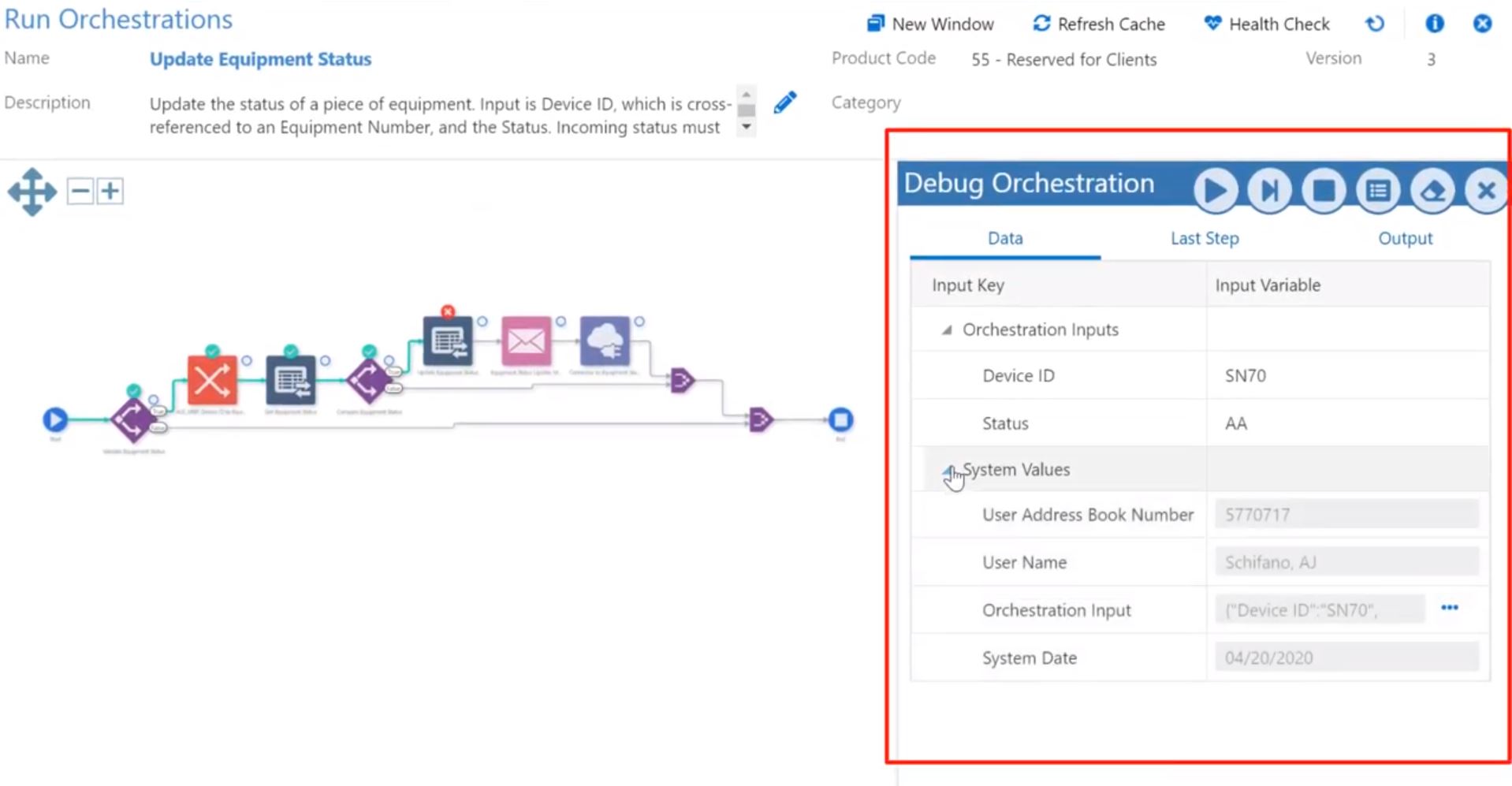Stop the debug orchestration run
The image size is (1512, 786).
tap(1323, 189)
